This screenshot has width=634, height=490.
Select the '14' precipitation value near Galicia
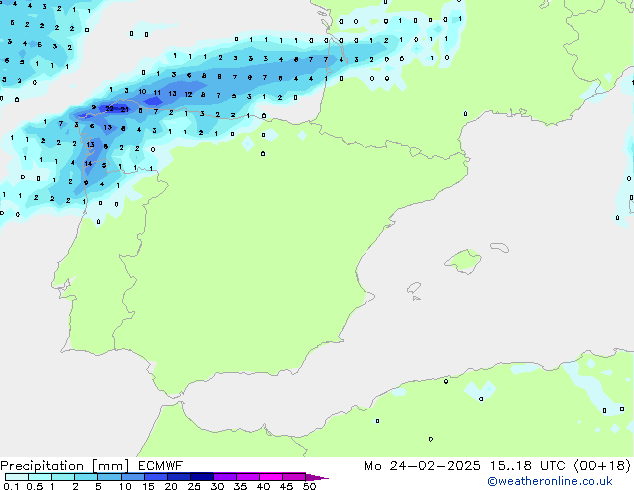pyautogui.click(x=88, y=164)
